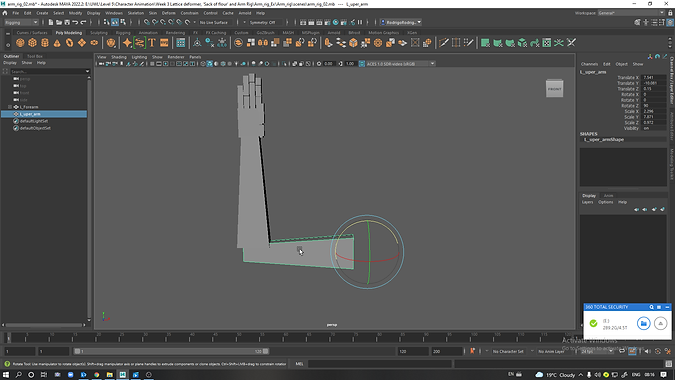The height and width of the screenshot is (380, 675).
Task: Click the Redo arrow icon
Action: pos(83,22)
